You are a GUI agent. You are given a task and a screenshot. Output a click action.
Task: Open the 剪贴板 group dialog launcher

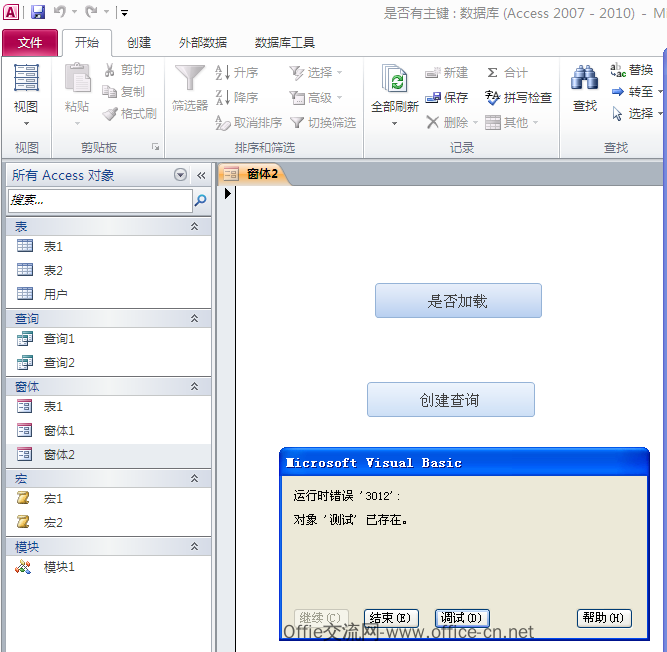[x=155, y=147]
